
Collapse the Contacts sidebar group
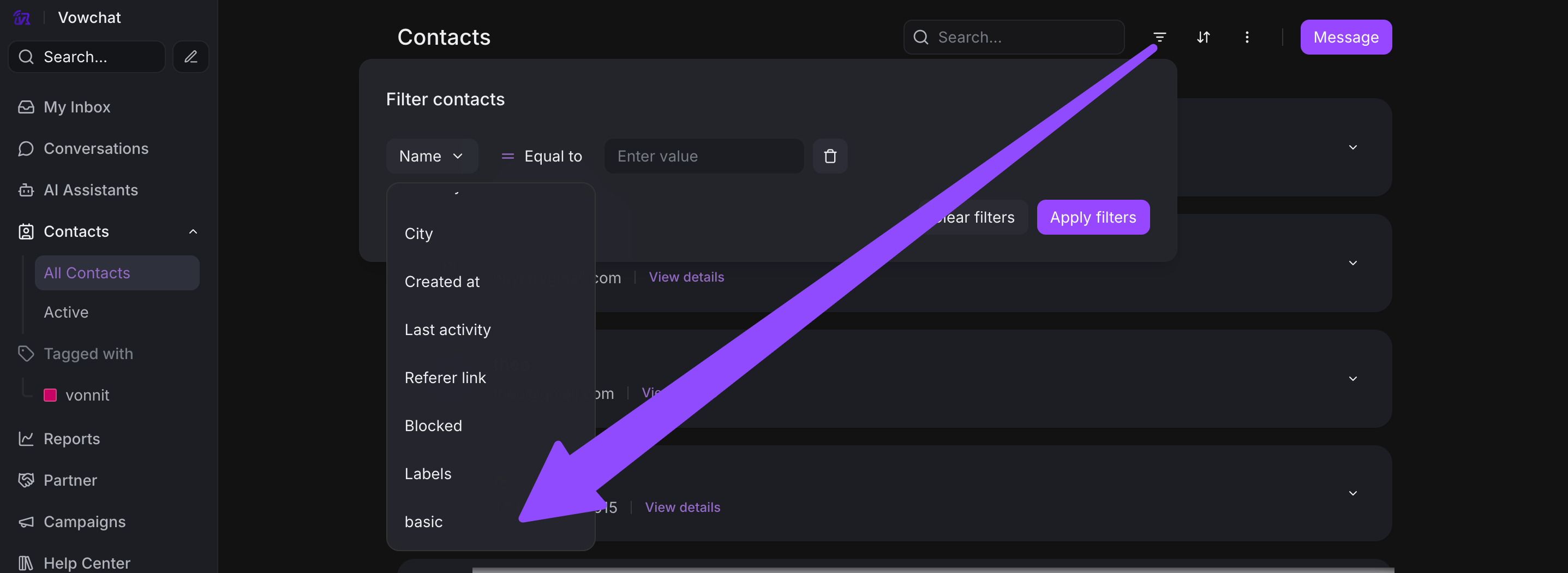click(x=193, y=231)
